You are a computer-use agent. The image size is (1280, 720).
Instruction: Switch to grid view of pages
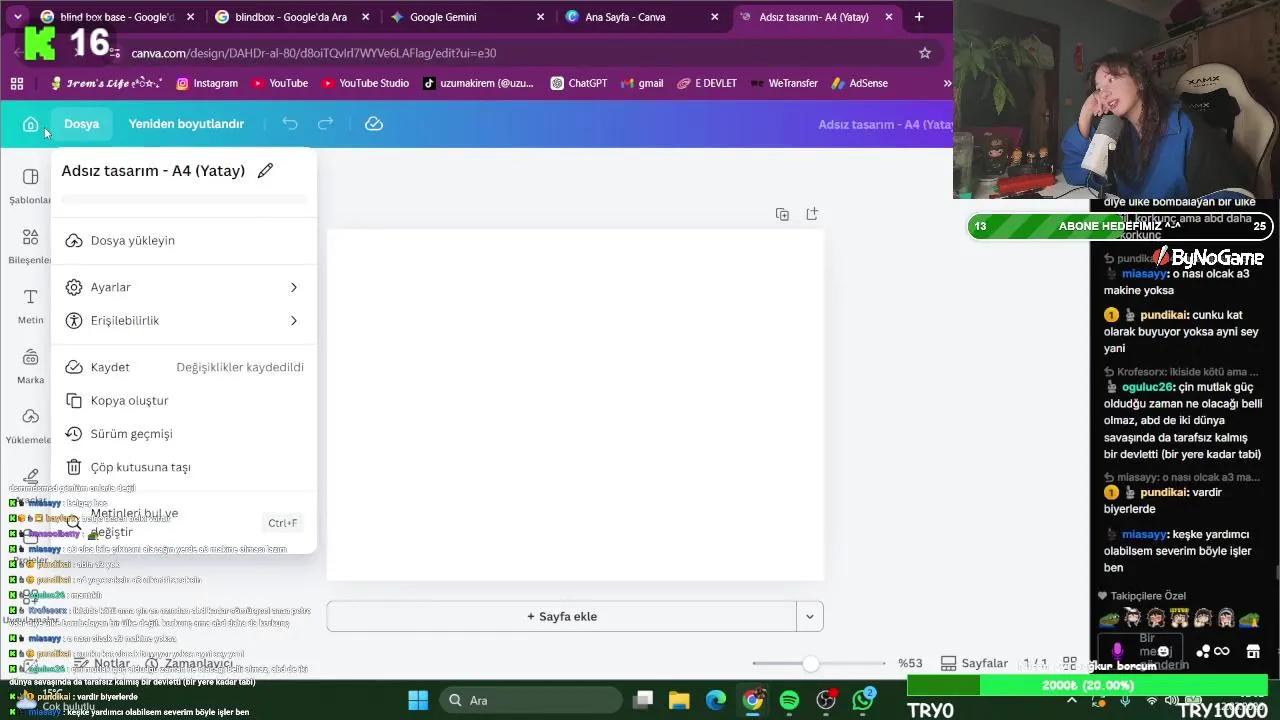1069,663
